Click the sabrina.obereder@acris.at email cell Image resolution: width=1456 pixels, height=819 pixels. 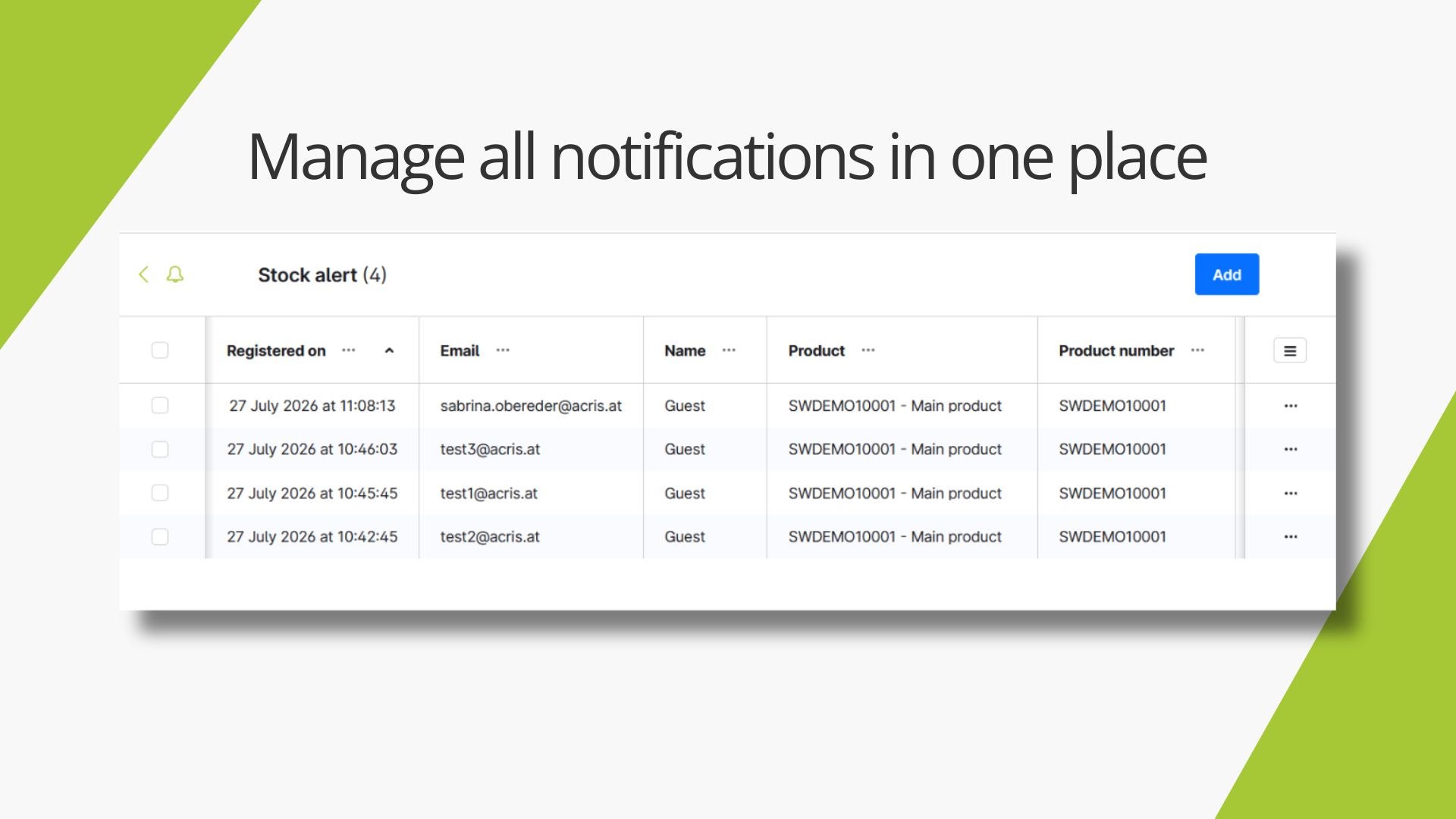click(x=531, y=406)
